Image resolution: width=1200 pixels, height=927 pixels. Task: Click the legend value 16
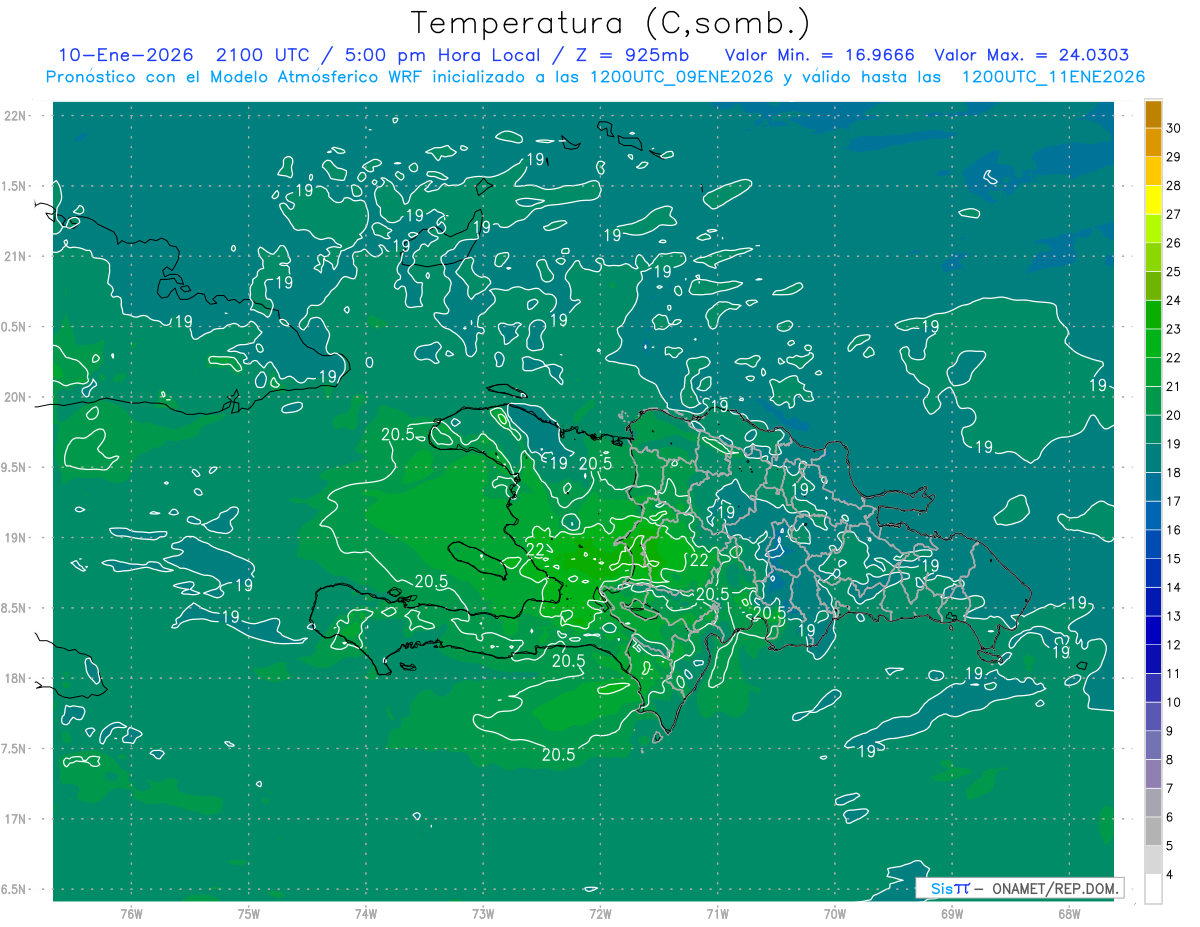point(1173,530)
